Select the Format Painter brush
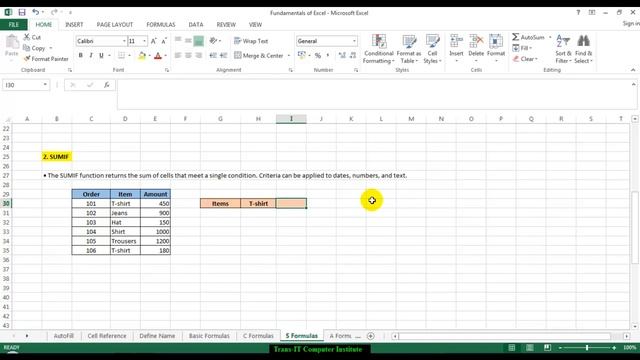This screenshot has width=640, height=360. 27,59
